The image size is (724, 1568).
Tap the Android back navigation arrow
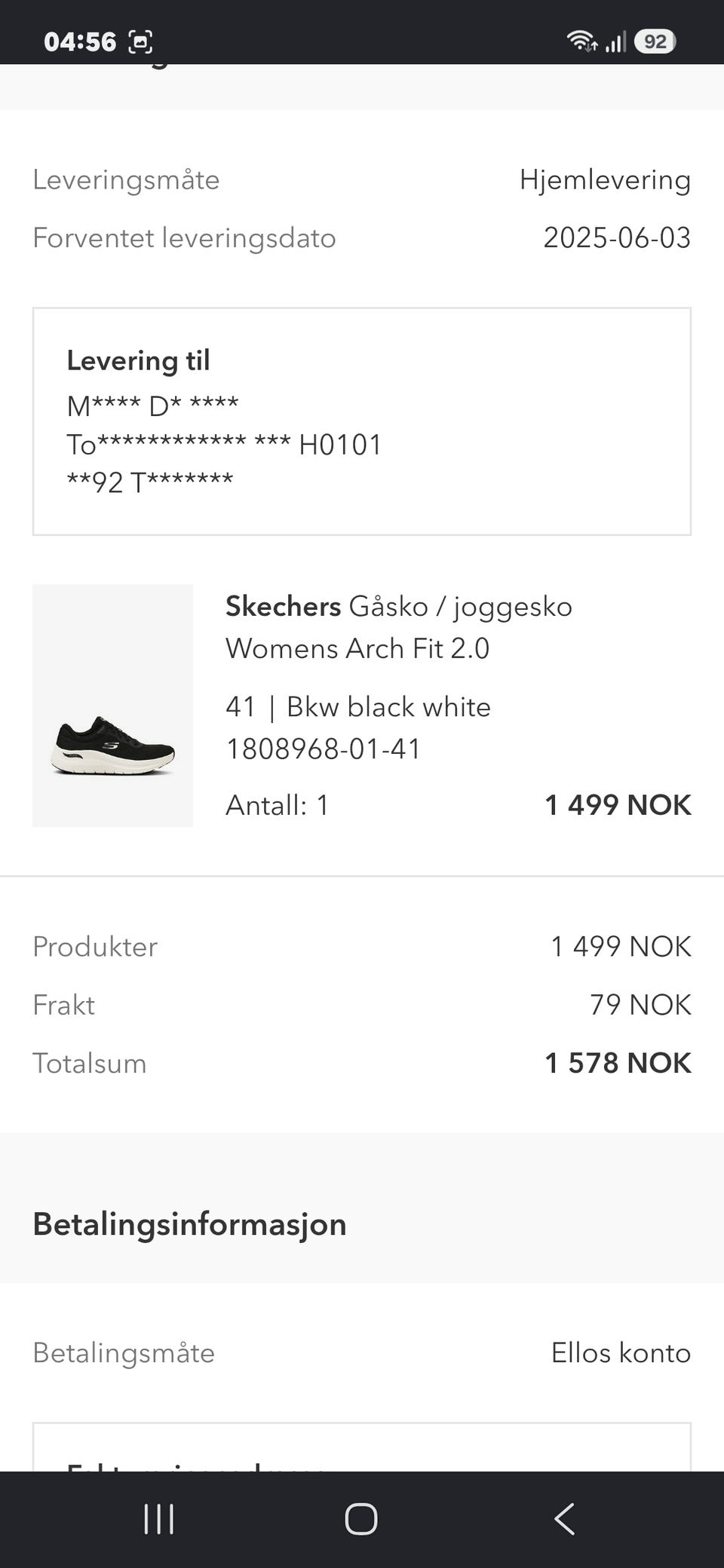pos(564,1518)
